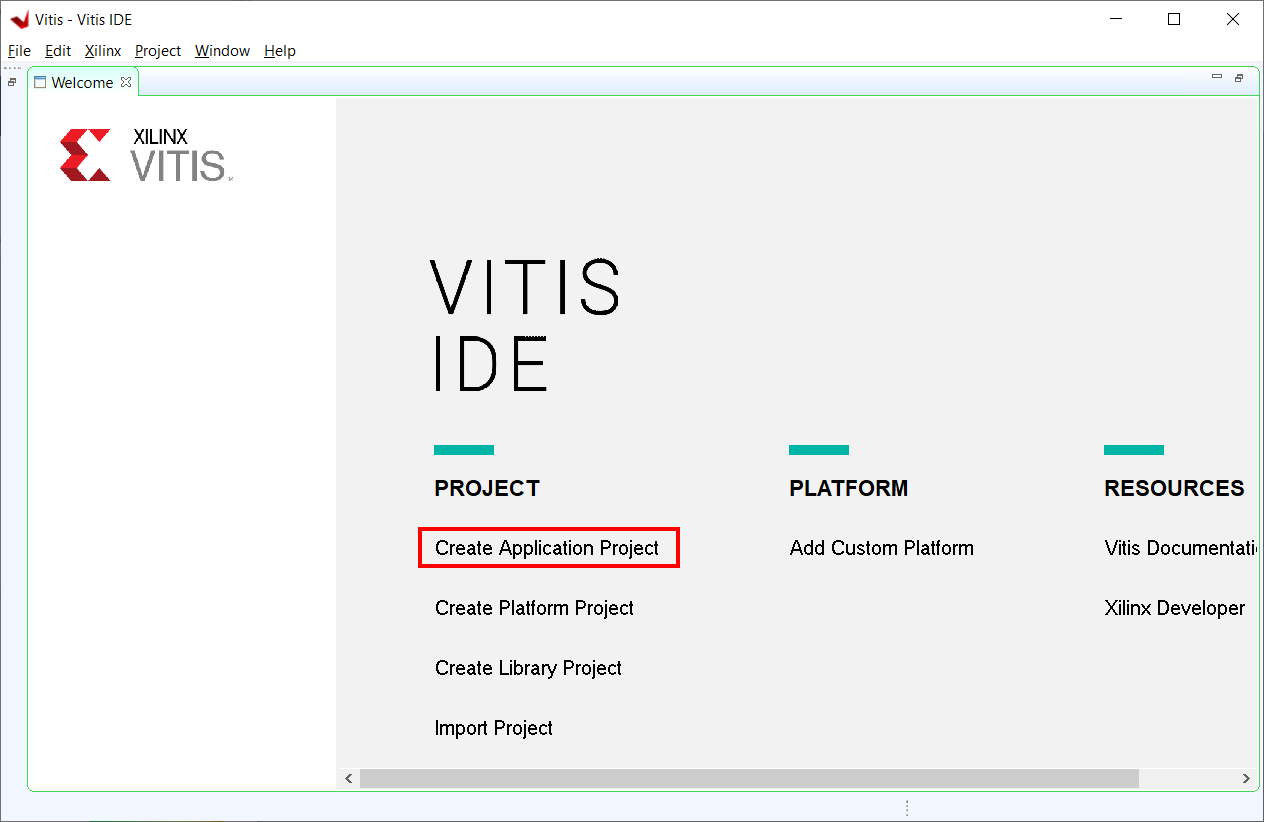This screenshot has height=822, width=1264.
Task: Close the Welcome tab with its X icon
Action: pyautogui.click(x=126, y=82)
